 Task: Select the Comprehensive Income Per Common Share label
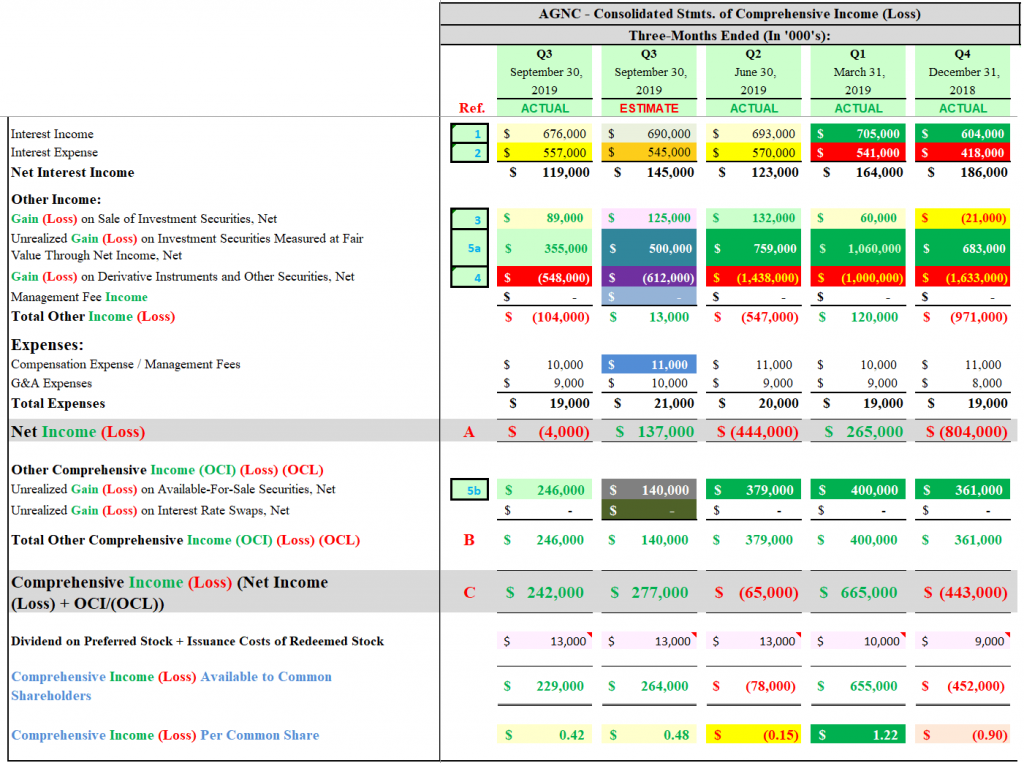click(165, 735)
